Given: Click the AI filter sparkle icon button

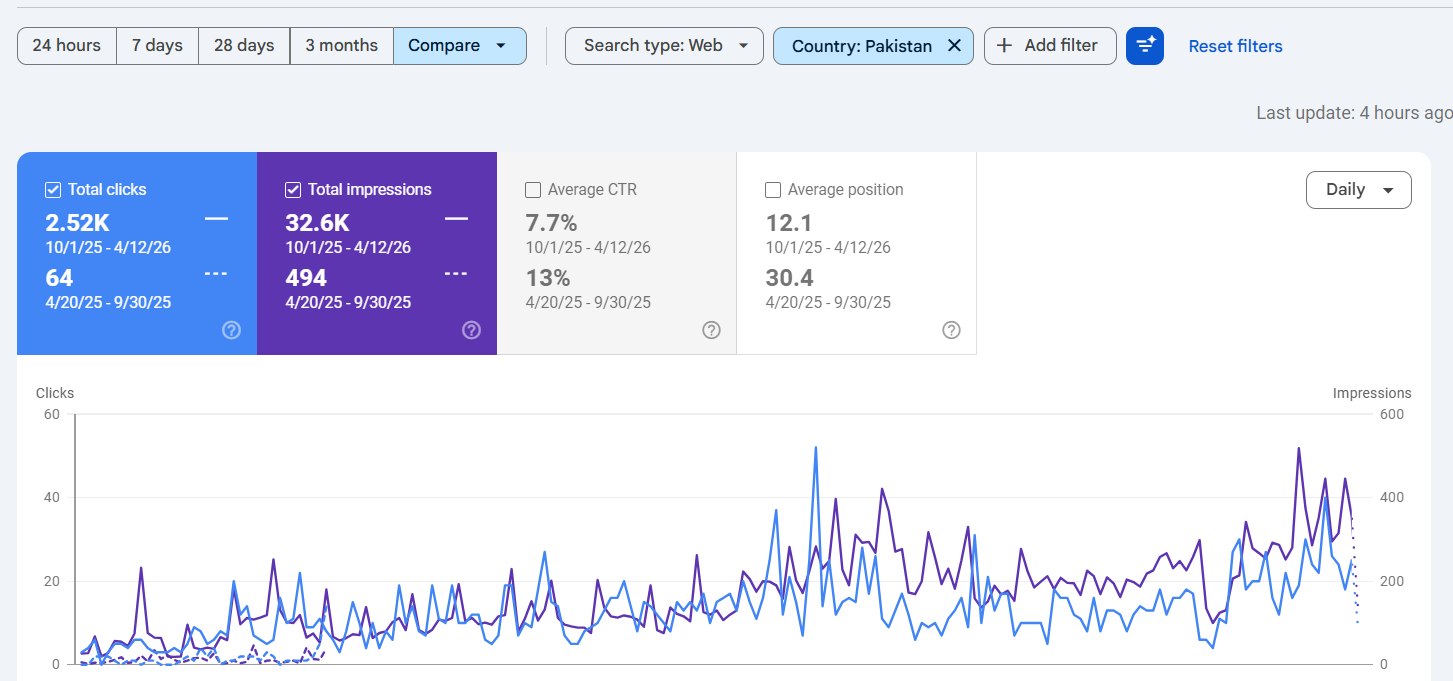Looking at the screenshot, I should [1144, 46].
